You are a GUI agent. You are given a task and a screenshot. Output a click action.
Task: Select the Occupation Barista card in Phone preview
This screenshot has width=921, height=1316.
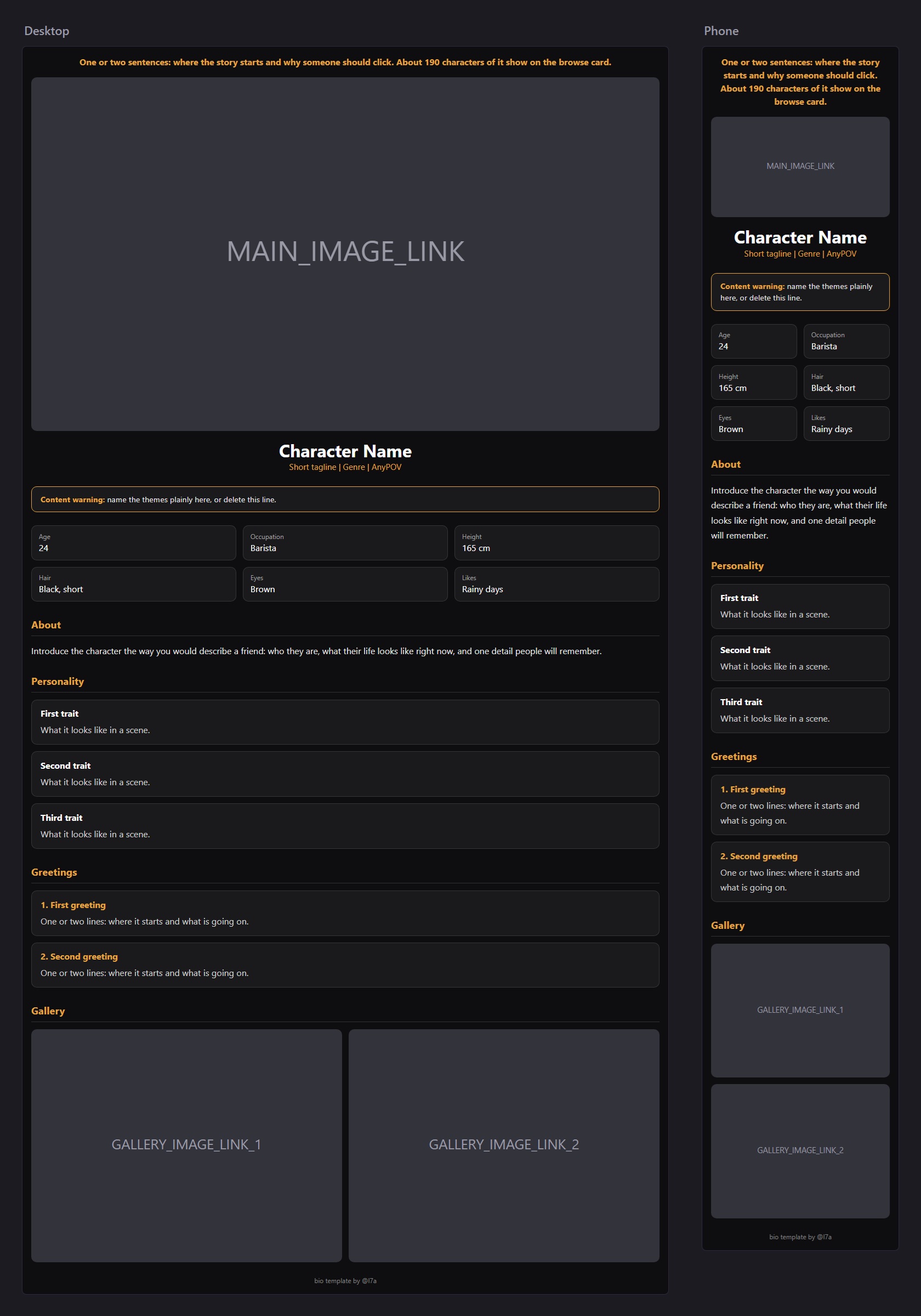846,341
